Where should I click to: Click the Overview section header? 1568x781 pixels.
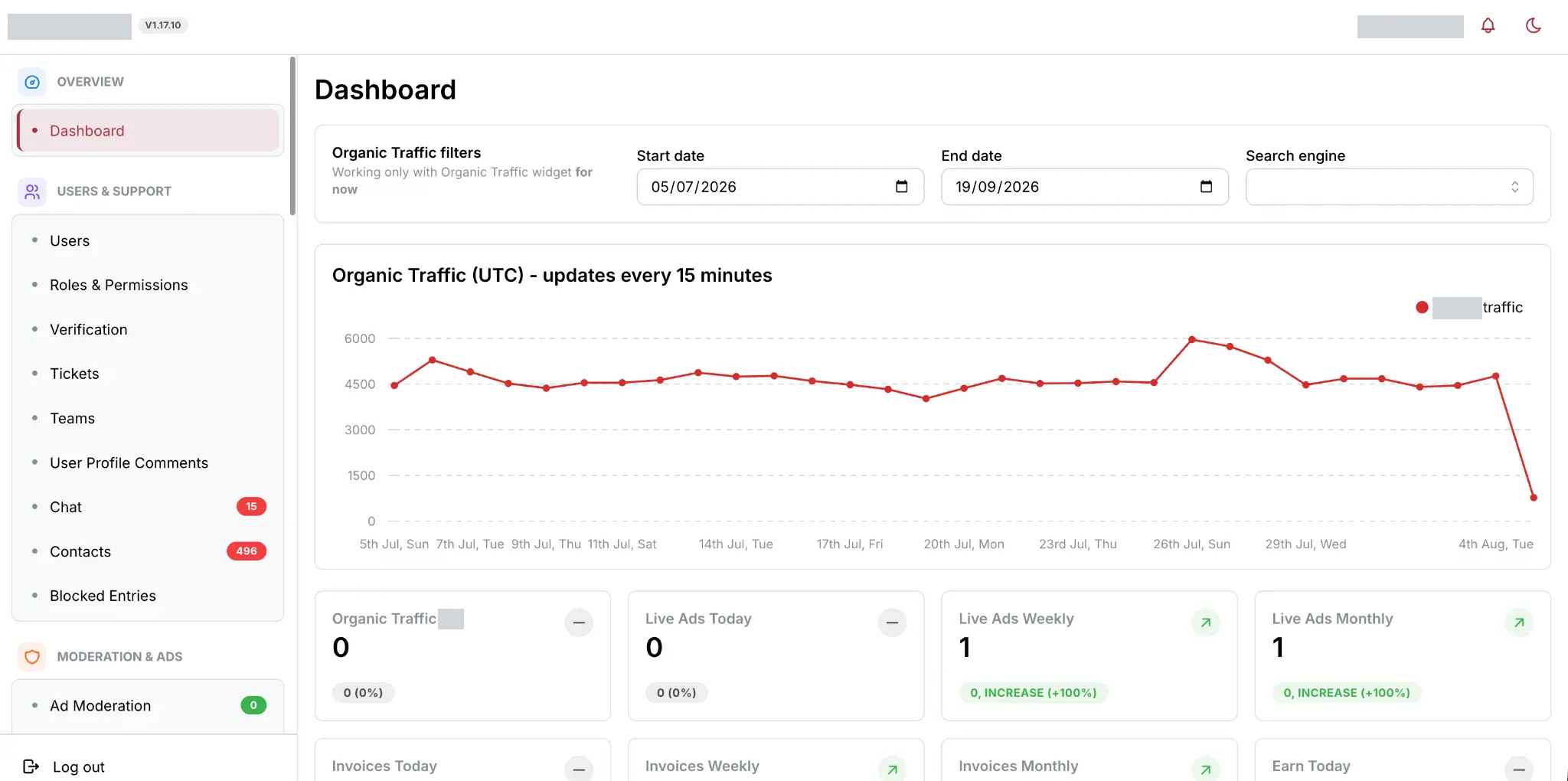tap(90, 82)
